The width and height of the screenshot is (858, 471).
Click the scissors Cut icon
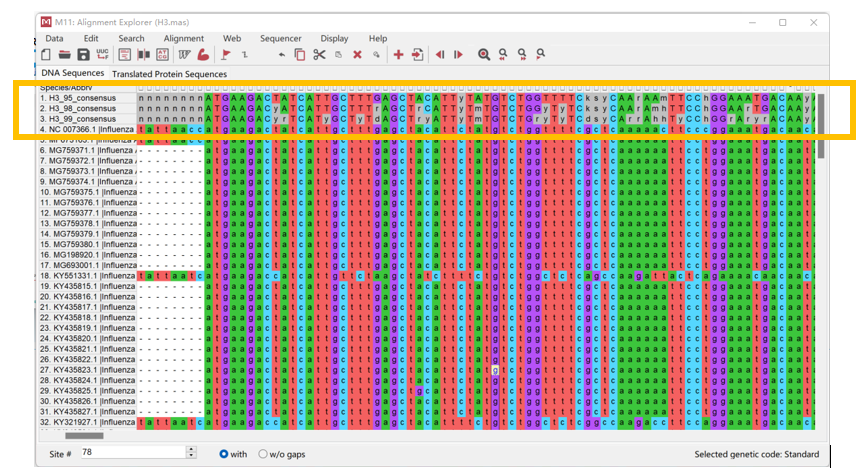tap(319, 54)
